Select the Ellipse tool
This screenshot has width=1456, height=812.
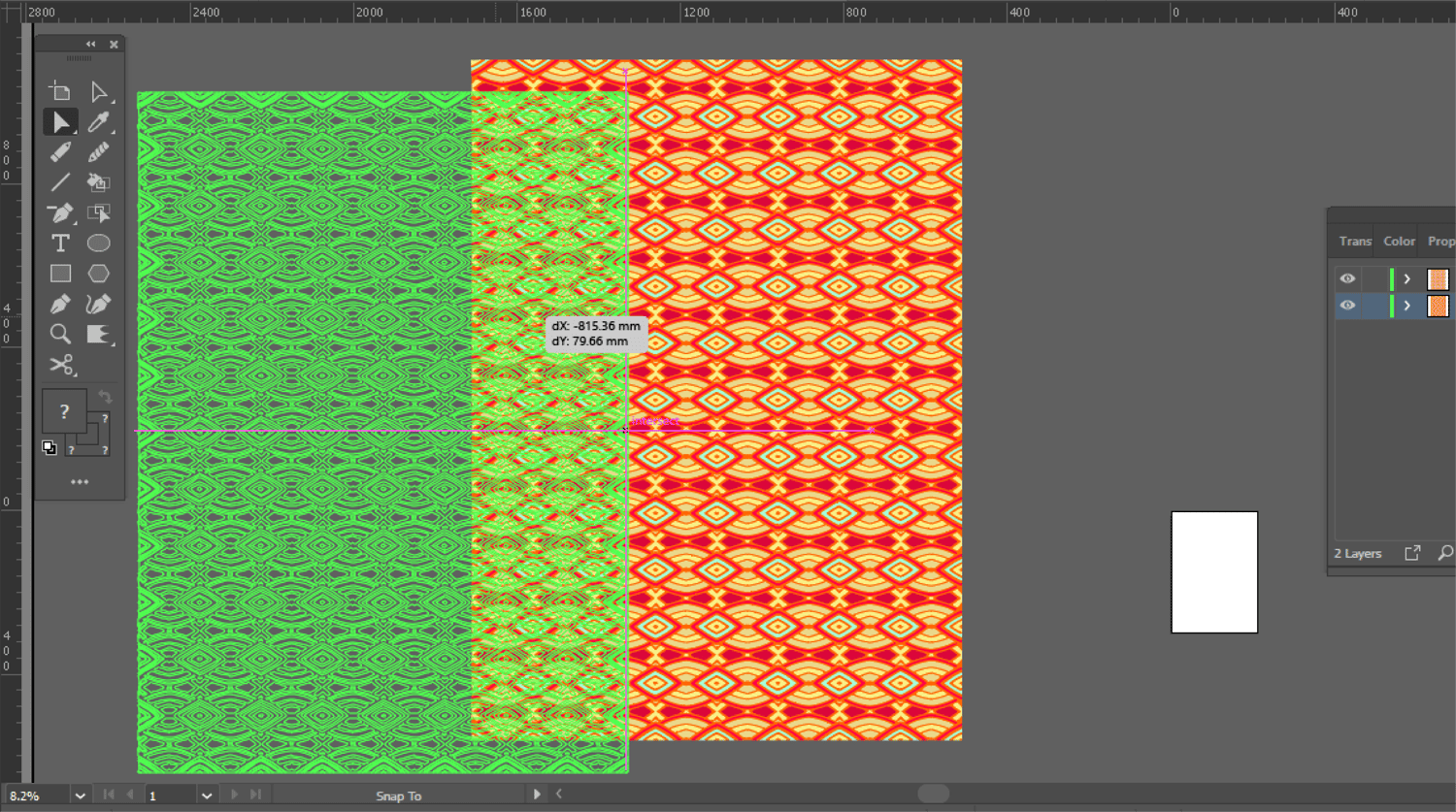pos(98,243)
